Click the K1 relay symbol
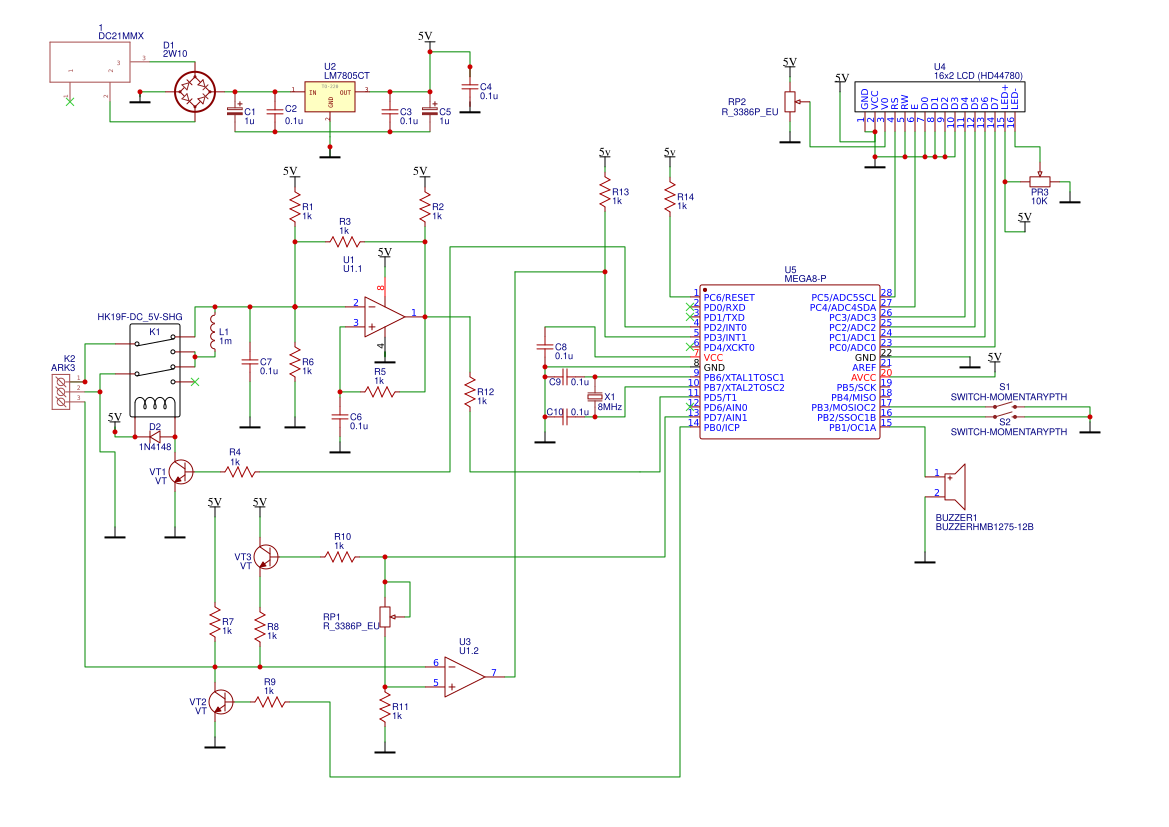This screenshot has width=1169, height=827. click(x=155, y=370)
